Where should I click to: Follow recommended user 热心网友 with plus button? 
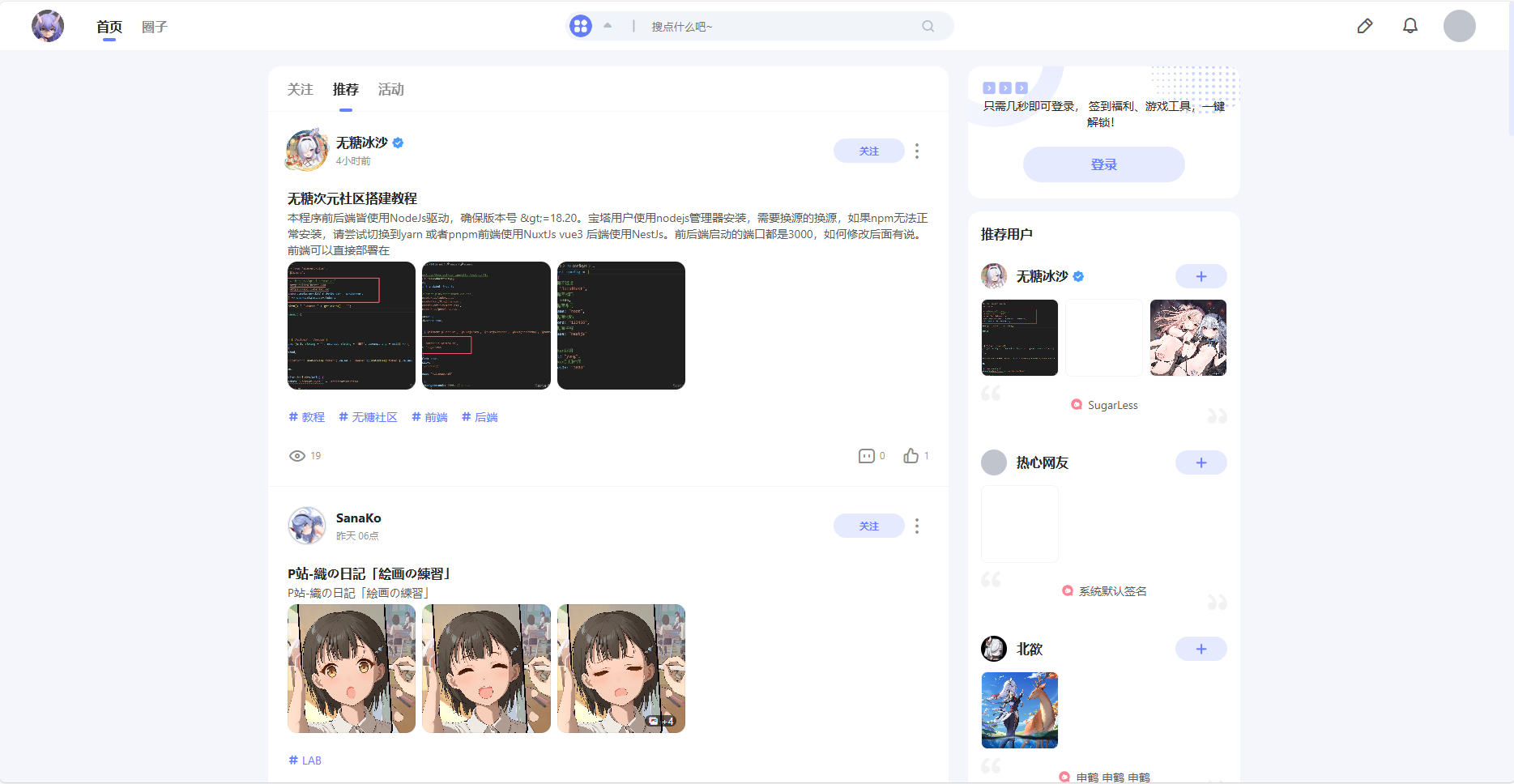pos(1201,462)
